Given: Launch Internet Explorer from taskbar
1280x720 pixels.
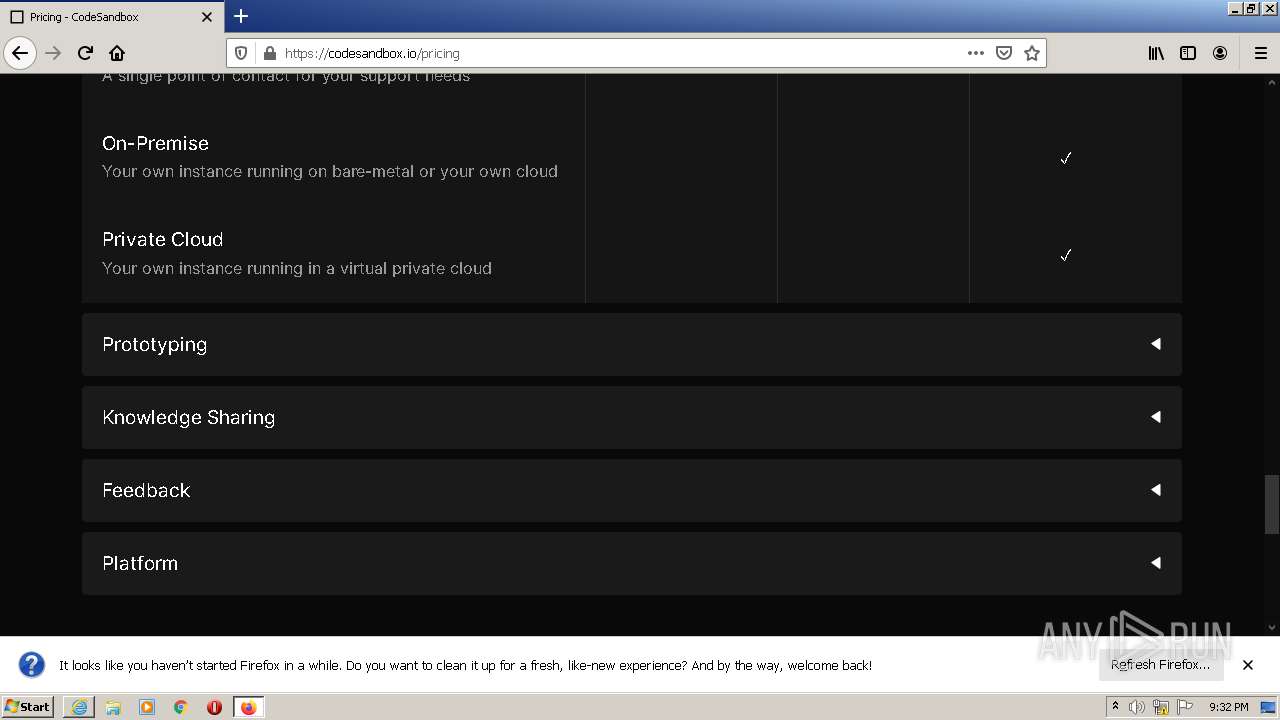Looking at the screenshot, I should 79,707.
